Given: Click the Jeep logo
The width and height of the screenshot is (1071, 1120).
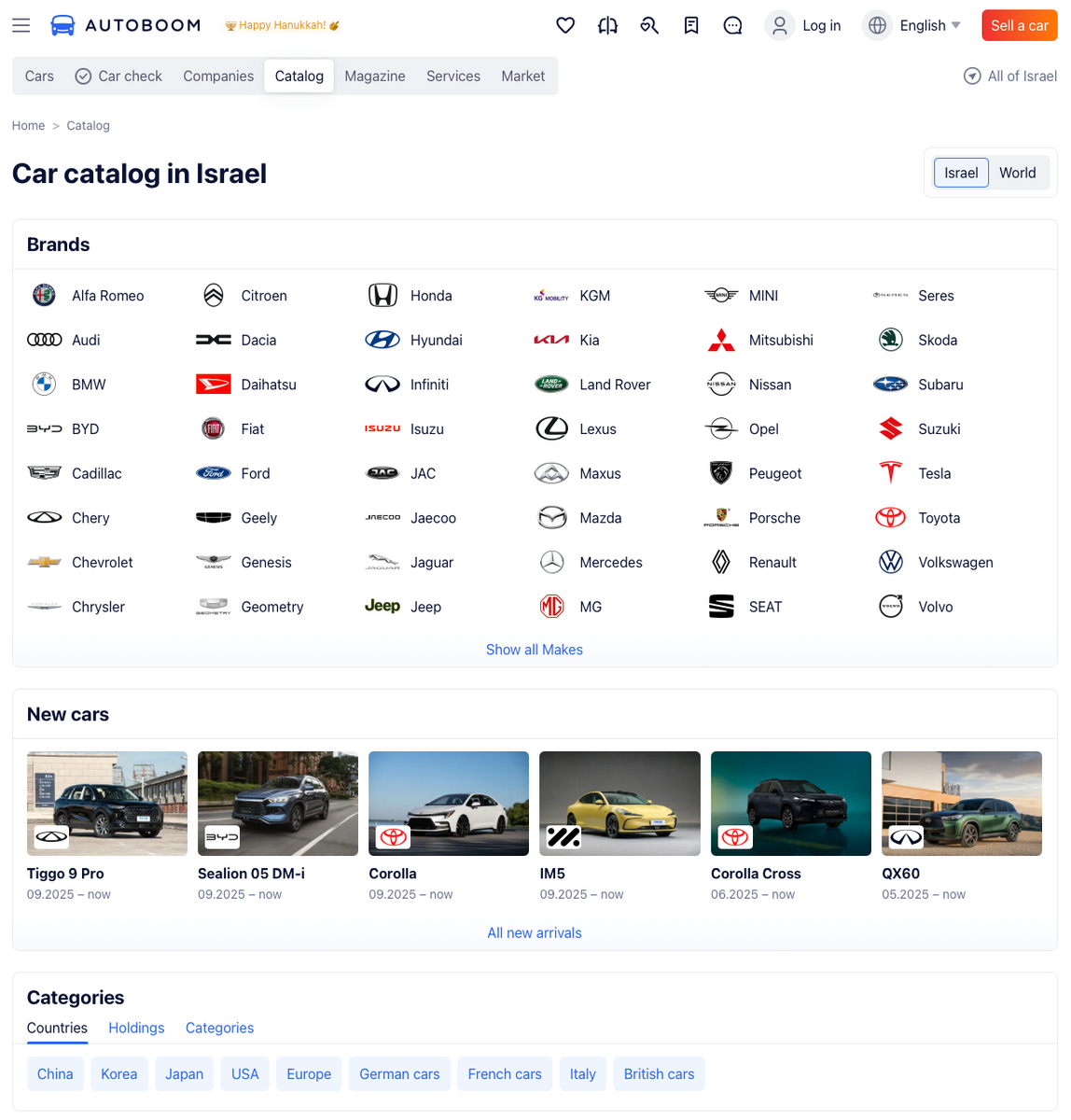Looking at the screenshot, I should [x=382, y=606].
